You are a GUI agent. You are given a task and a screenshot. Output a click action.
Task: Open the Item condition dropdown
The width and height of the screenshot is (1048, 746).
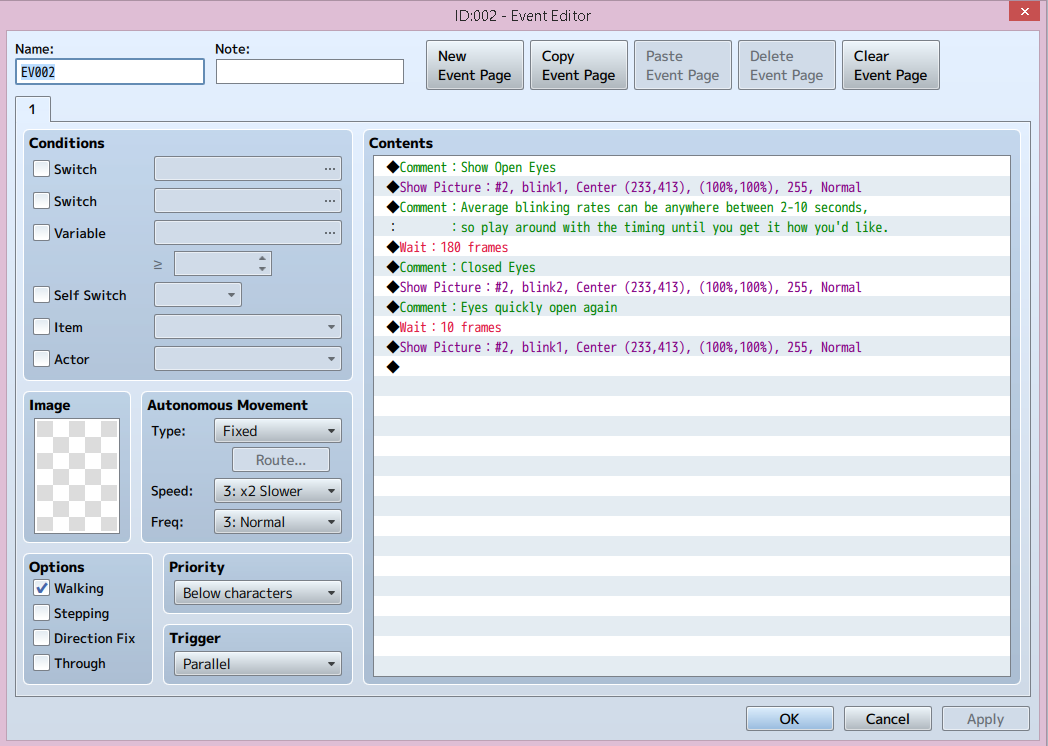pos(248,327)
